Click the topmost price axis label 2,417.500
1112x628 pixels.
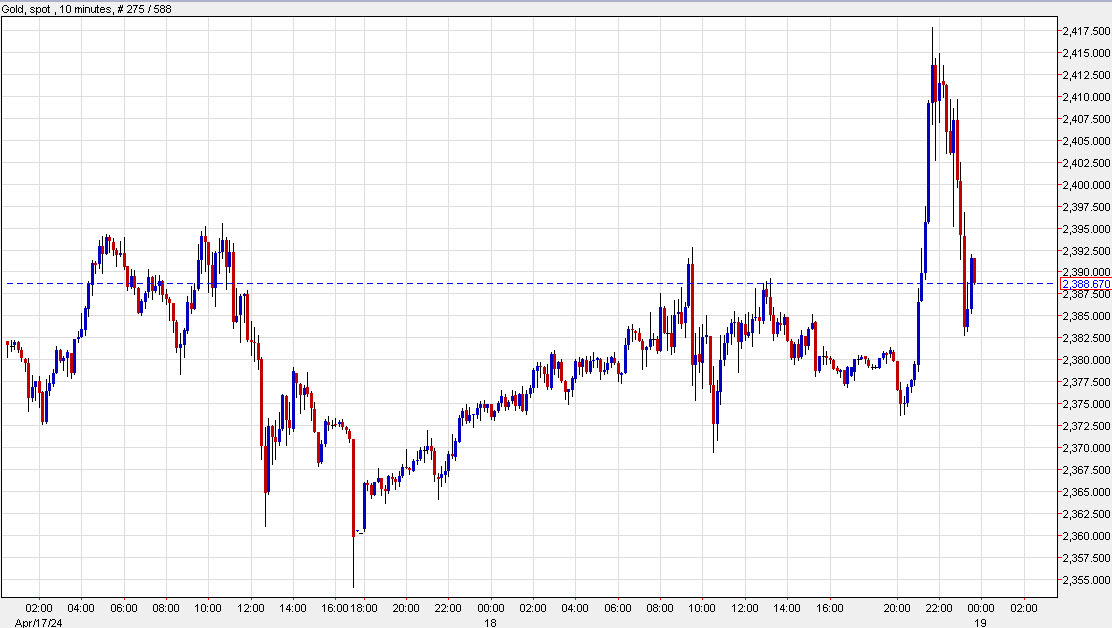tap(1086, 31)
